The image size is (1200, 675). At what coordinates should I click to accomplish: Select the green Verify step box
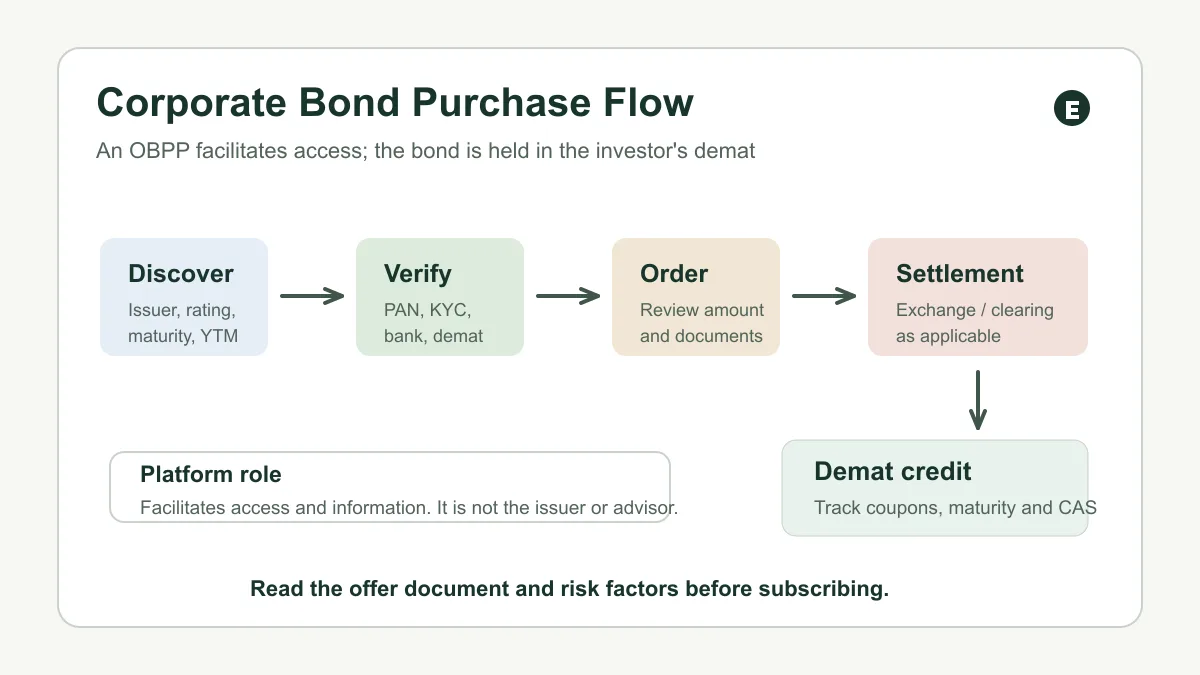(440, 297)
